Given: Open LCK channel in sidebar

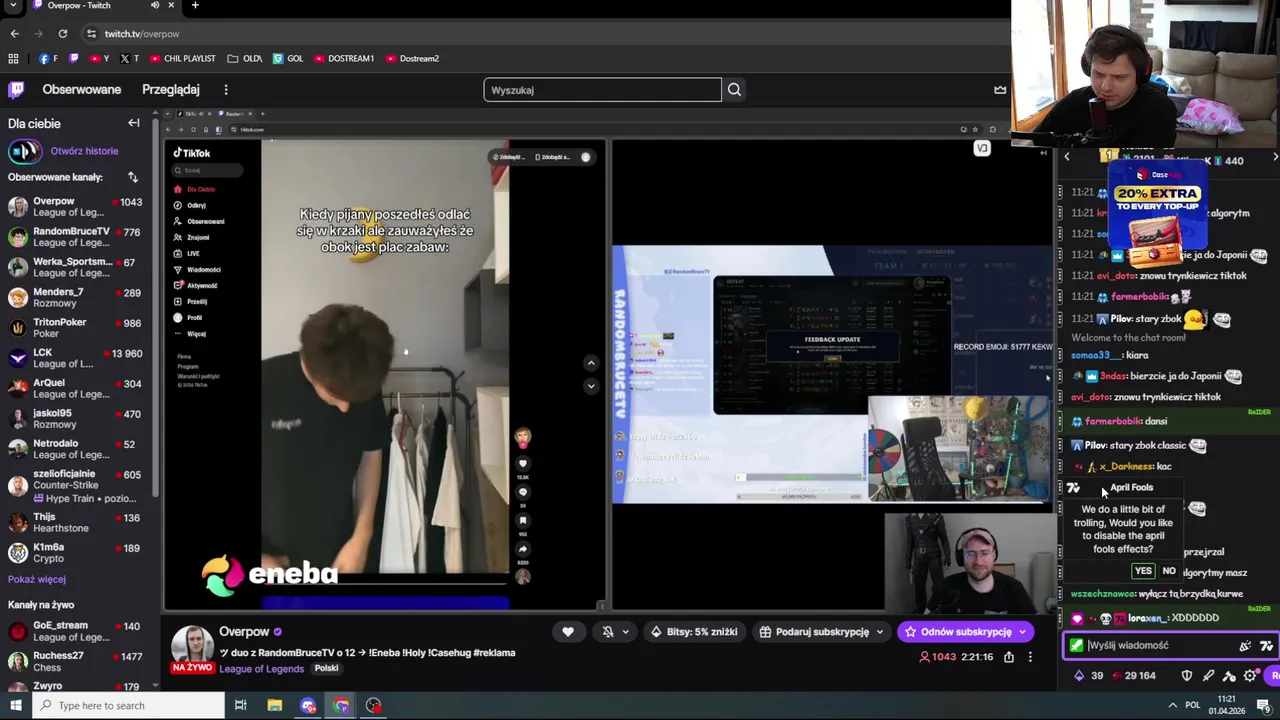Looking at the screenshot, I should 76,358.
